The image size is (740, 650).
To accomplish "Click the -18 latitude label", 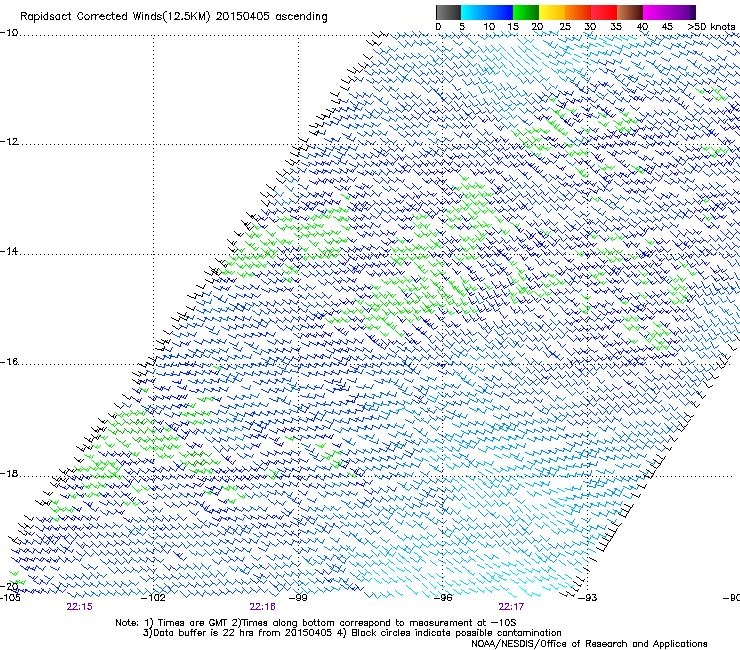I will (9, 473).
